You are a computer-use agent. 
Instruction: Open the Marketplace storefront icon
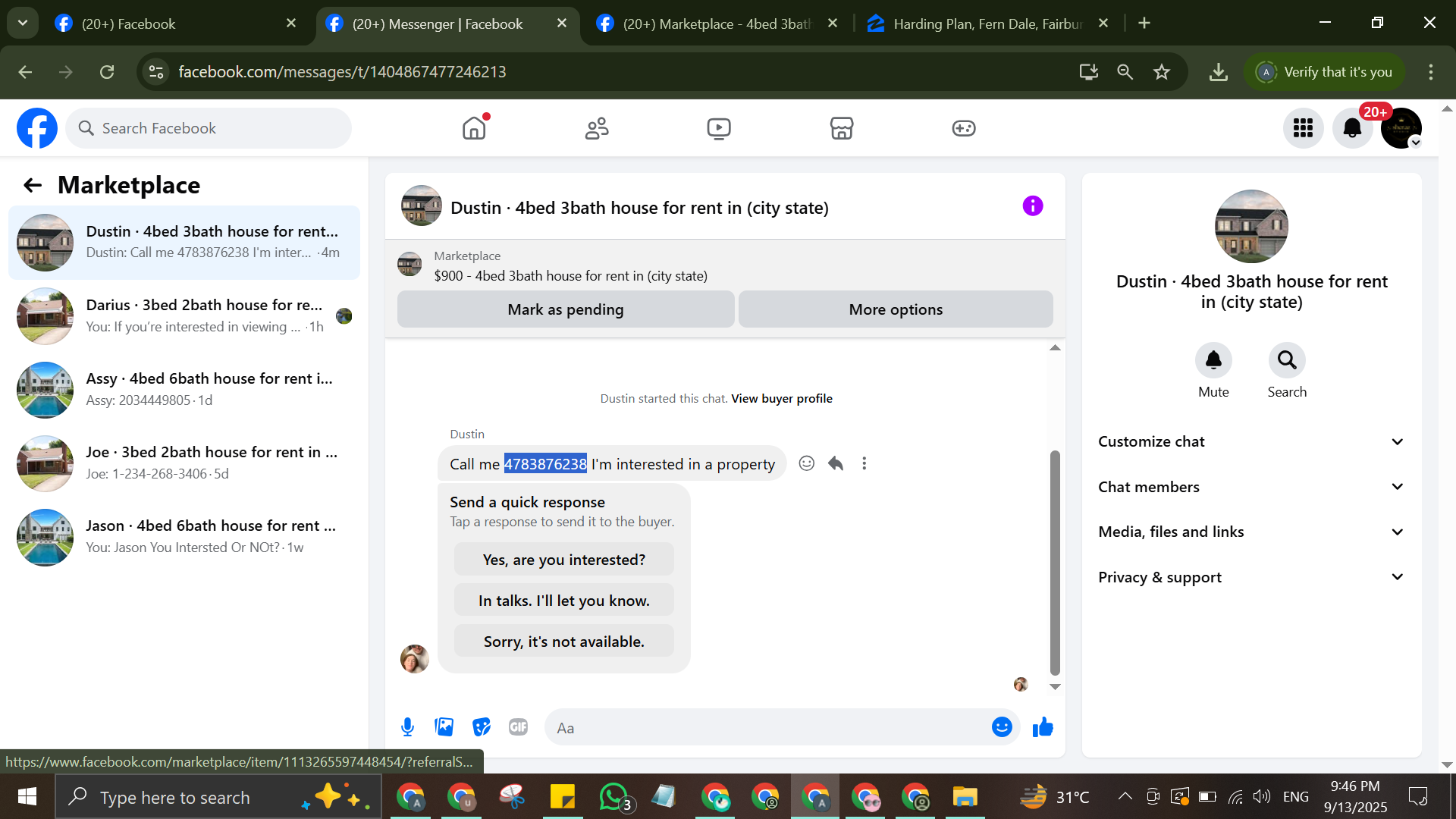click(x=842, y=128)
